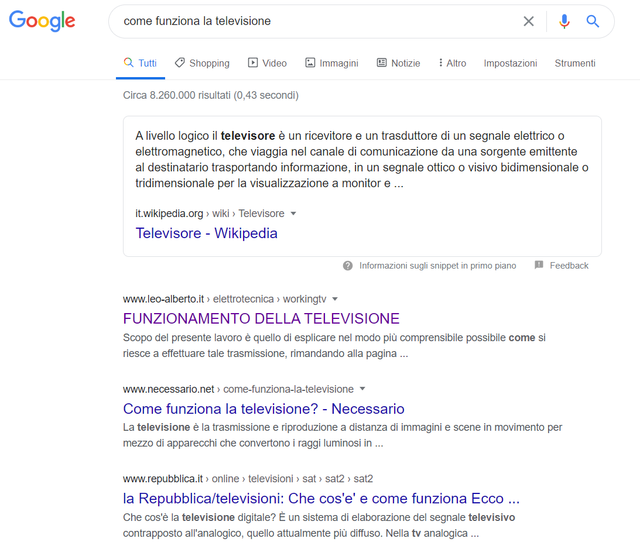Image resolution: width=640 pixels, height=543 pixels.
Task: Open 'la Repubblica/televisioni' result link
Action: click(321, 498)
